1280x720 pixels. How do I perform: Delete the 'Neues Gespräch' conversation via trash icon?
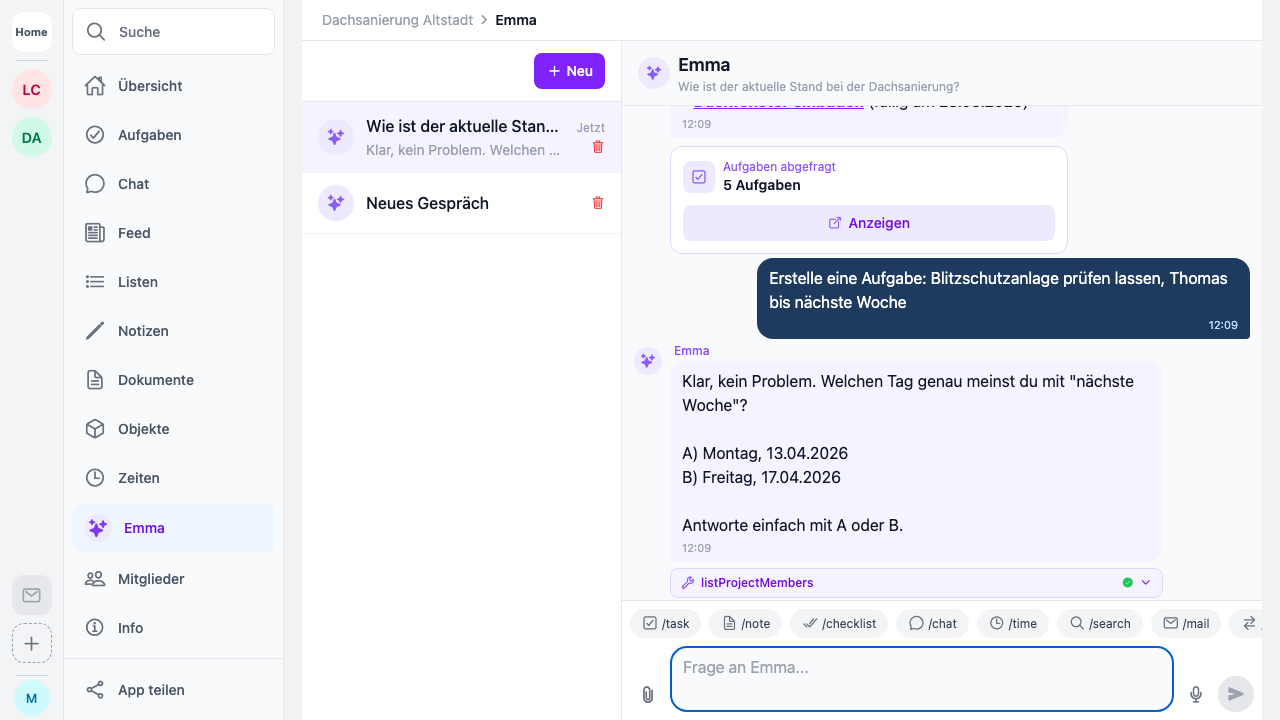click(x=598, y=203)
